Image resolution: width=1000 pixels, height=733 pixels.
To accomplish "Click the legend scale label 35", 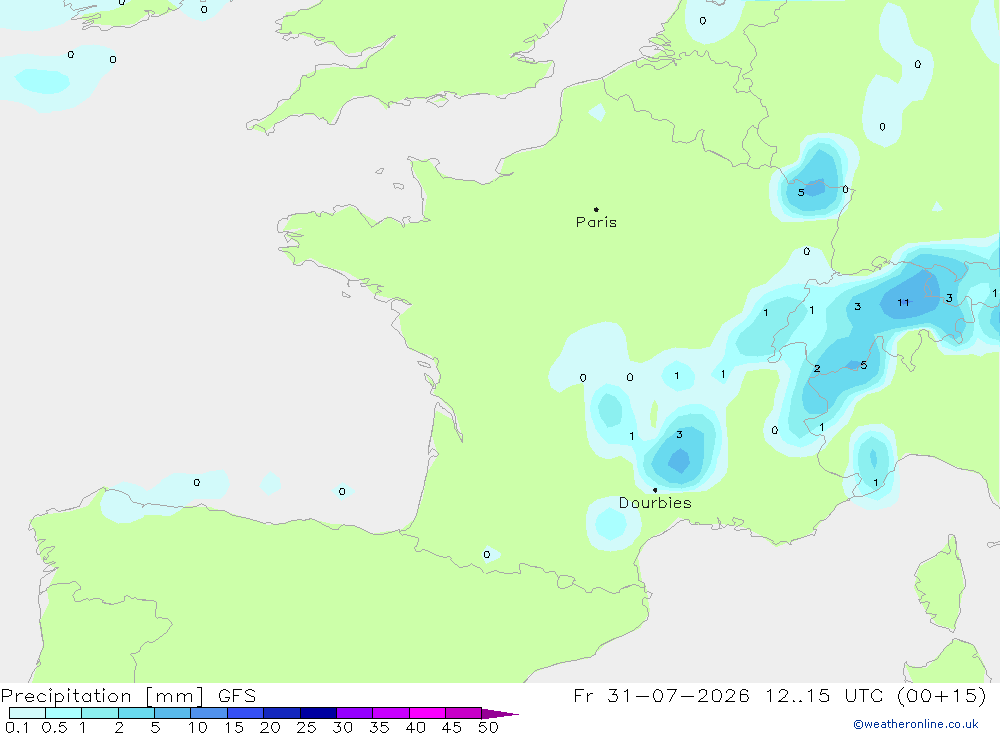I will point(379,727).
